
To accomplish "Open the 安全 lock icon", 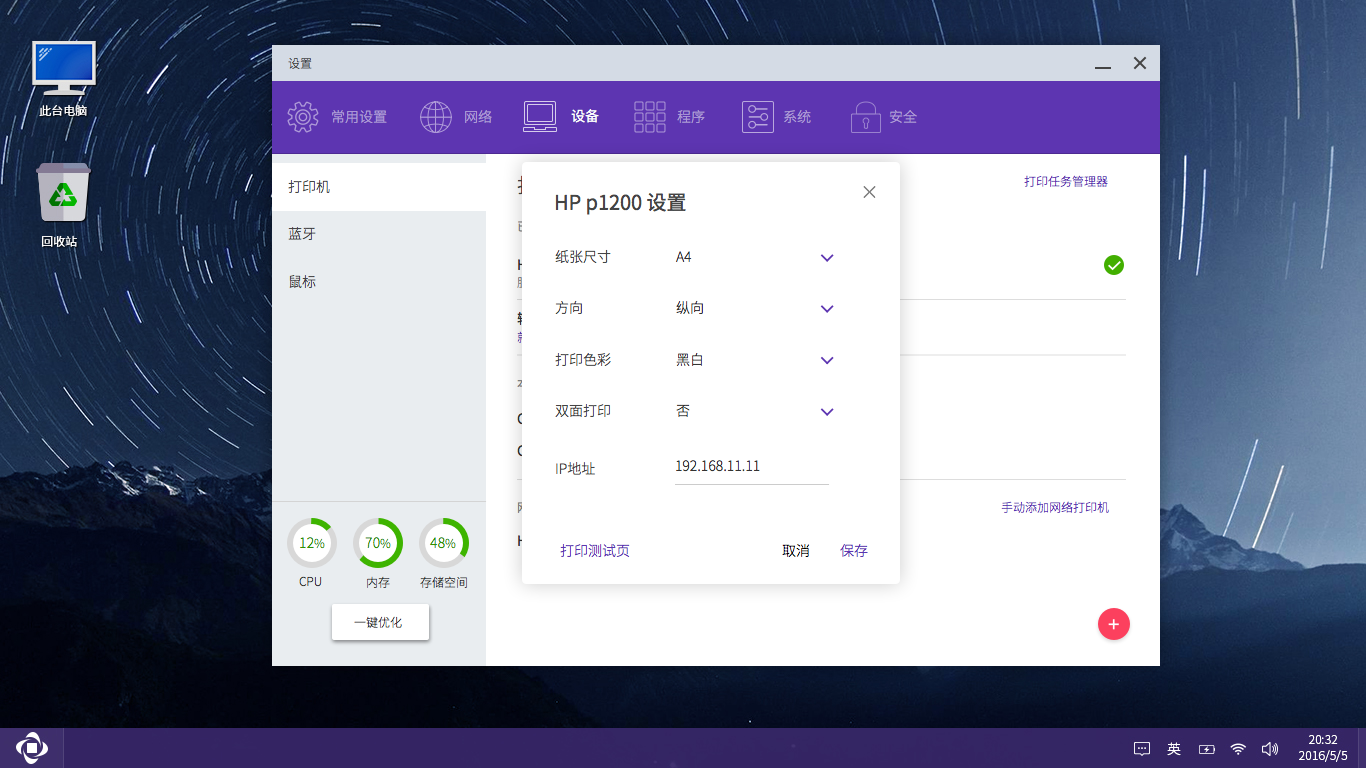I will pos(865,117).
